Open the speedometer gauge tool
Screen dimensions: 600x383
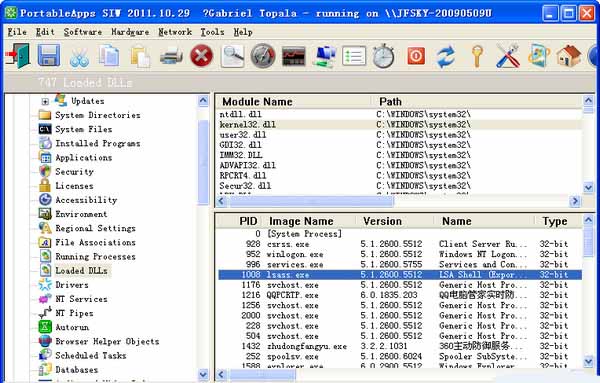coord(263,56)
